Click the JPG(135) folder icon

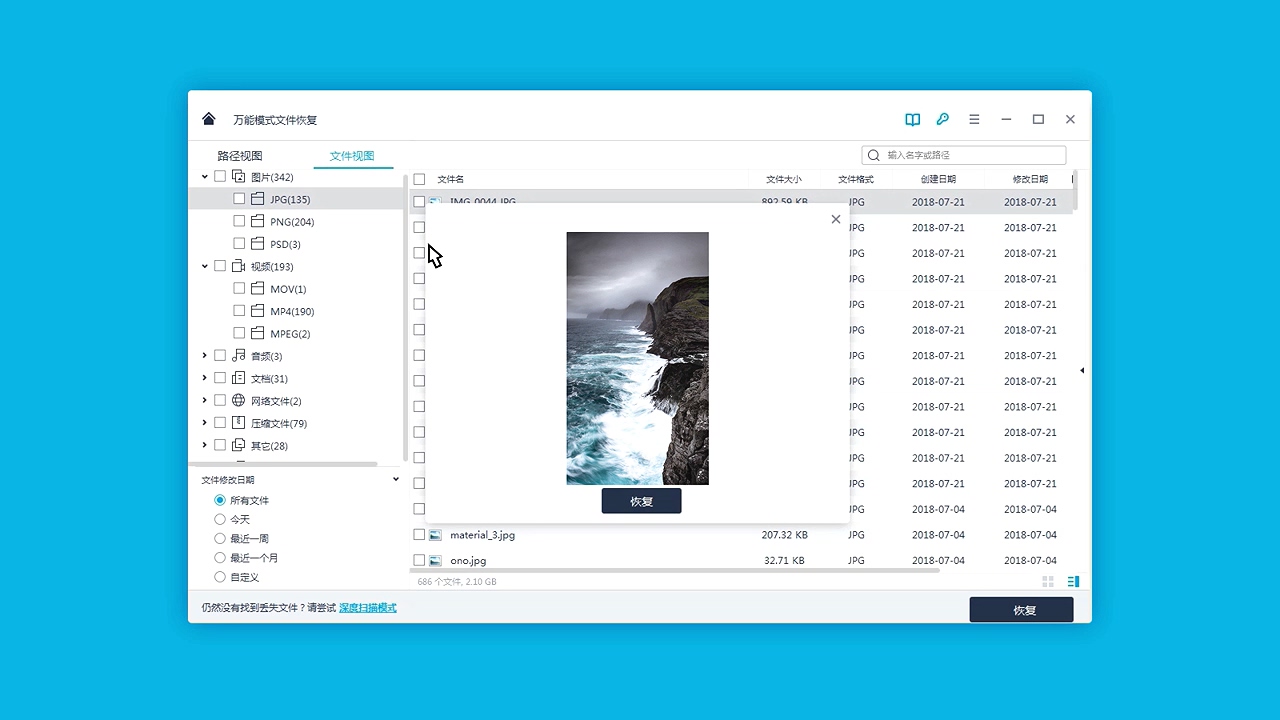point(258,199)
